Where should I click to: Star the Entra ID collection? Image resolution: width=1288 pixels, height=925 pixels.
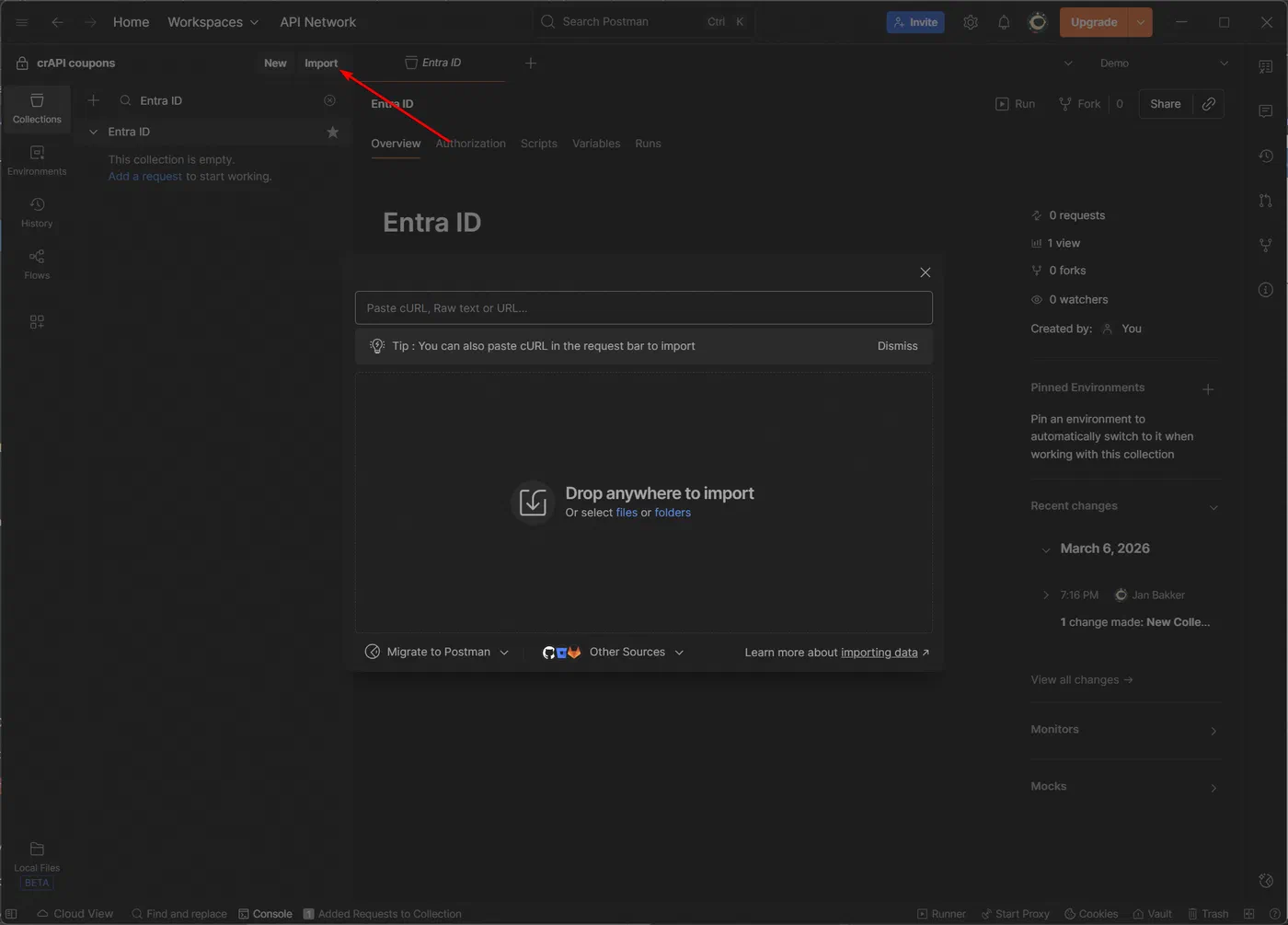[x=332, y=133]
